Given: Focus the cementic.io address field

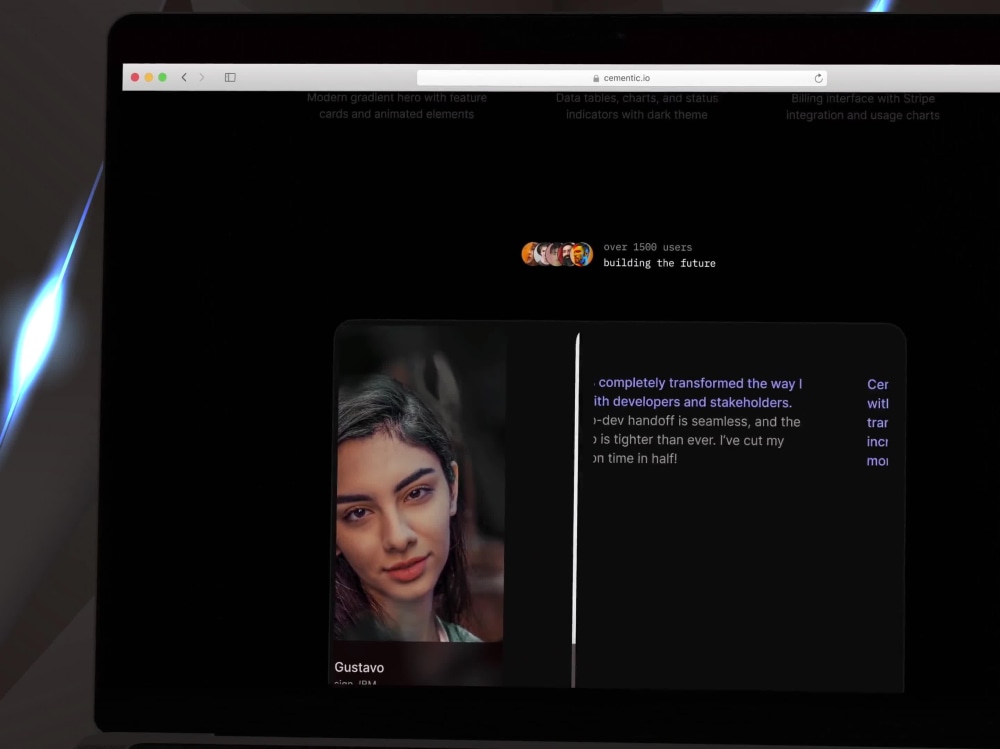Looking at the screenshot, I should coord(622,78).
